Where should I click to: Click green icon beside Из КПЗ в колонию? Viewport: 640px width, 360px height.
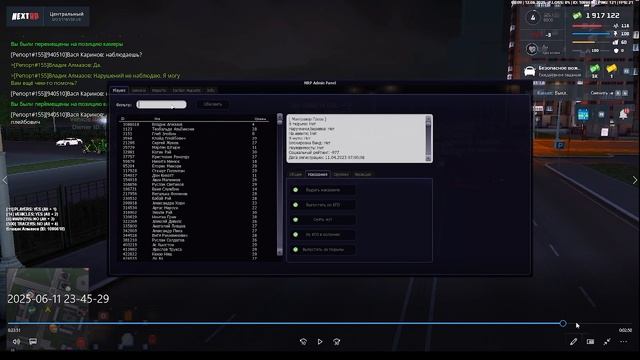coord(296,235)
